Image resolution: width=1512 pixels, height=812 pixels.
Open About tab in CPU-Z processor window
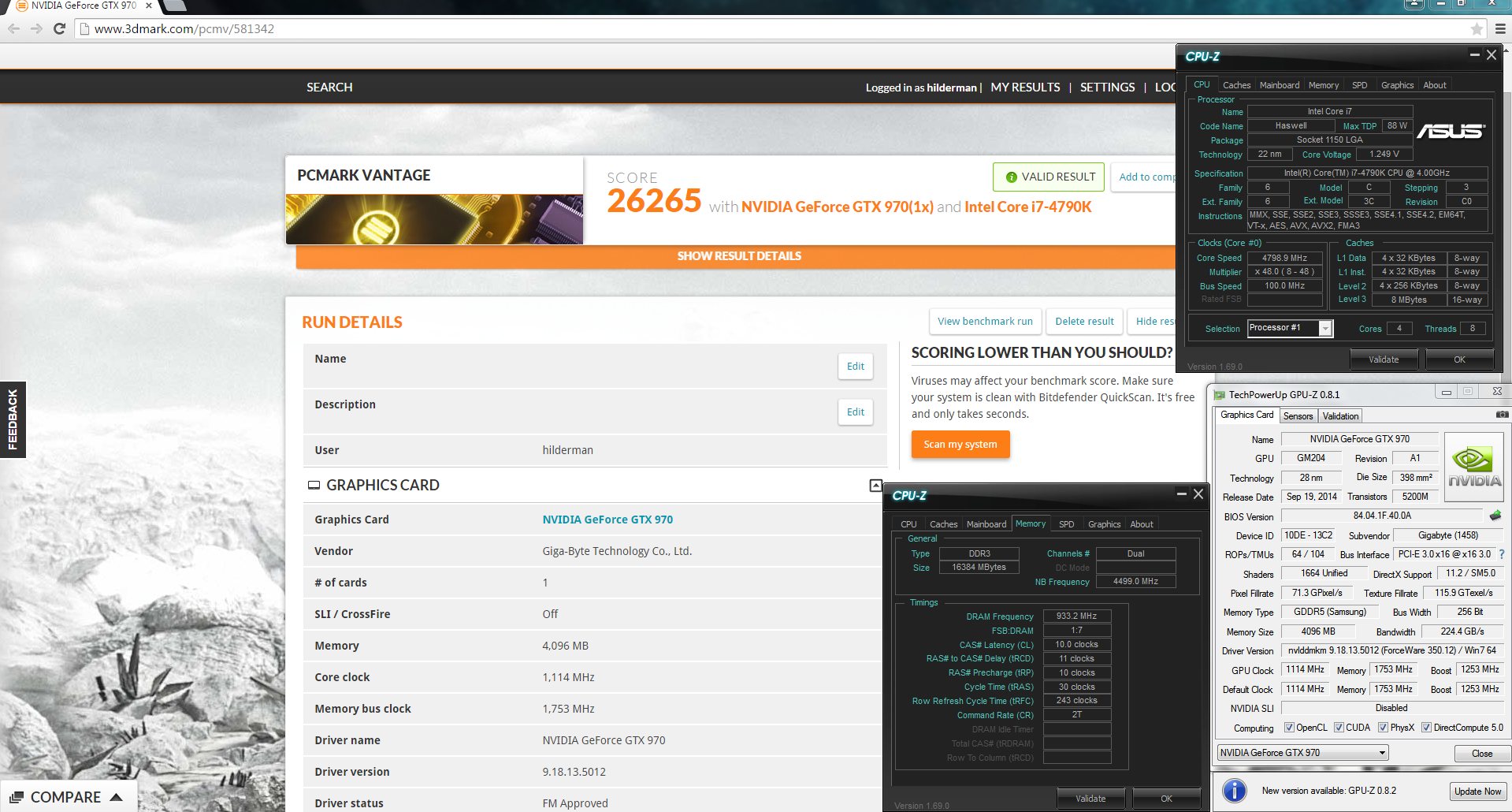(1435, 85)
